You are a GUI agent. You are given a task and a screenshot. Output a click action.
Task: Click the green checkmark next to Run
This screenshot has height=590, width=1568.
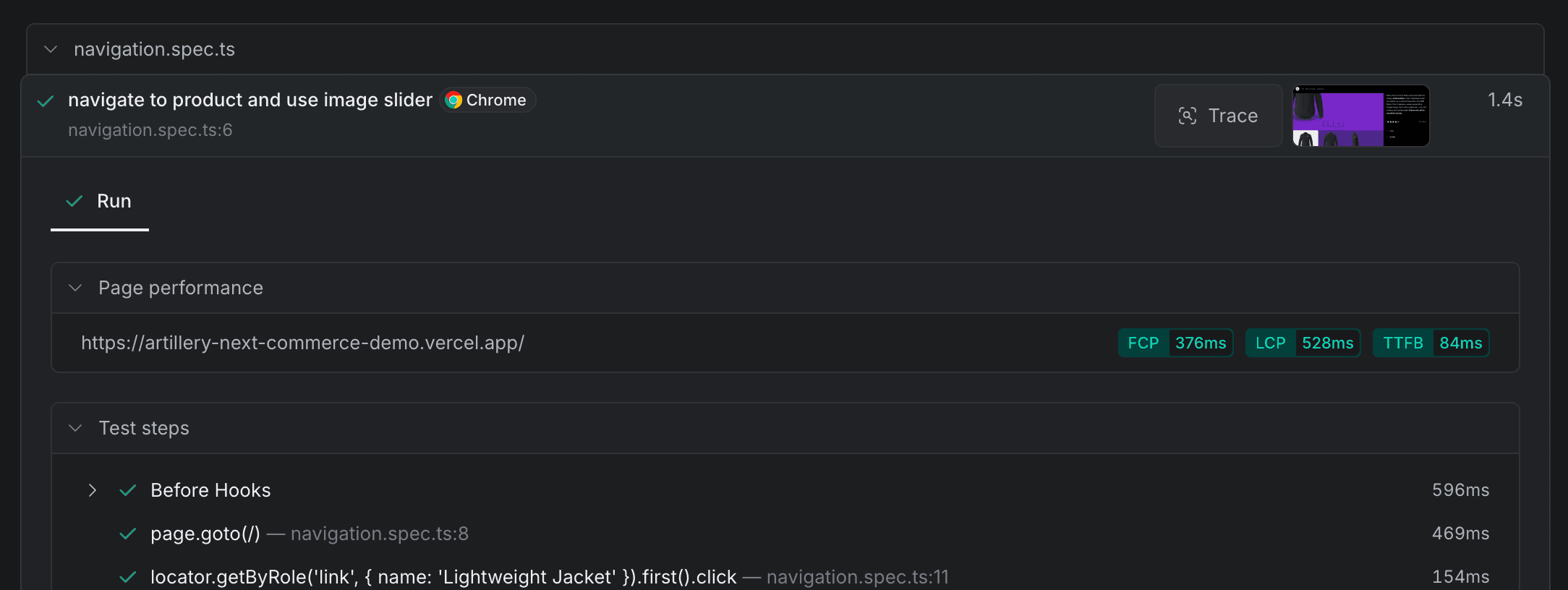pyautogui.click(x=74, y=201)
